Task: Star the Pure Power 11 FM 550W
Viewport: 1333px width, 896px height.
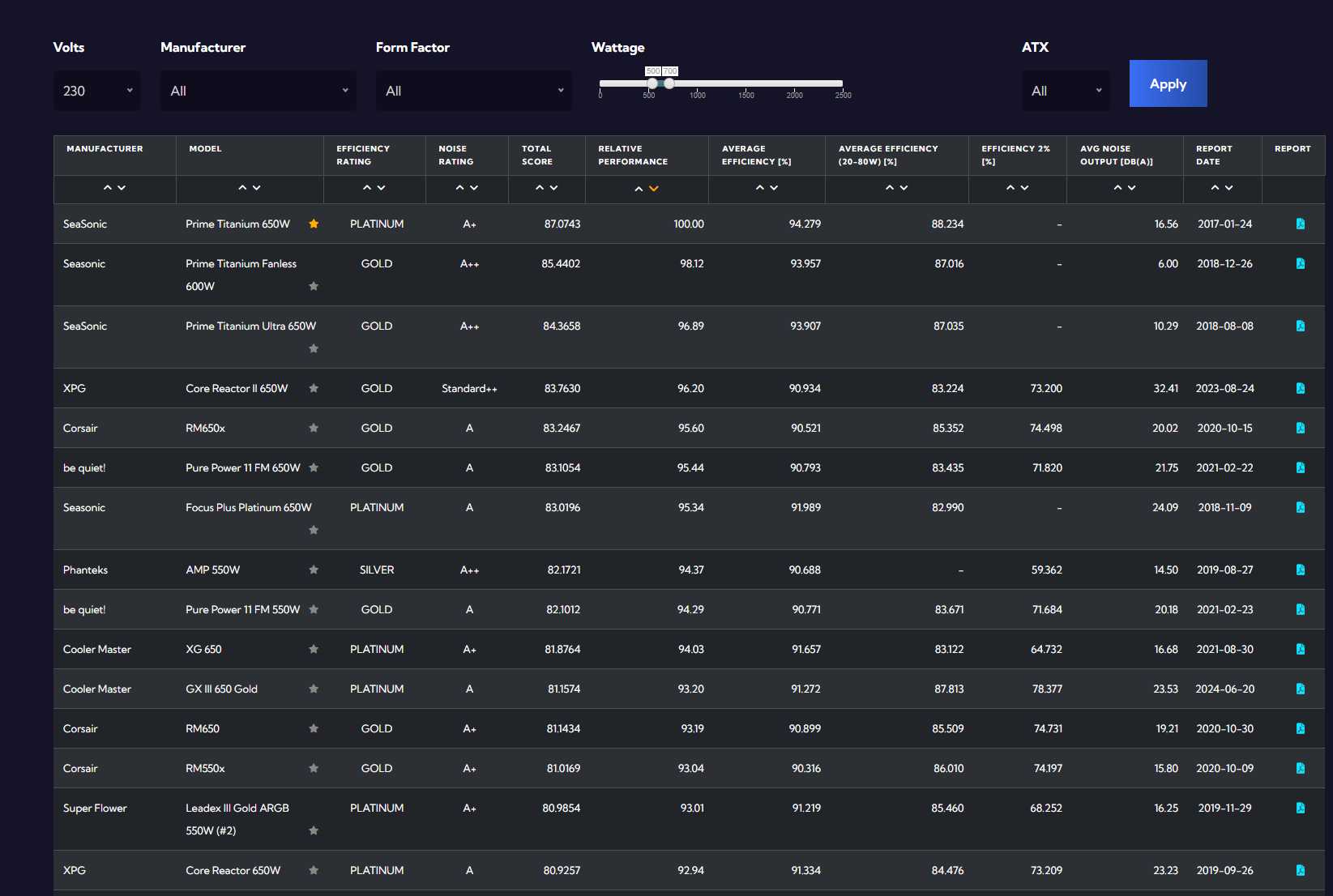Action: (x=314, y=610)
